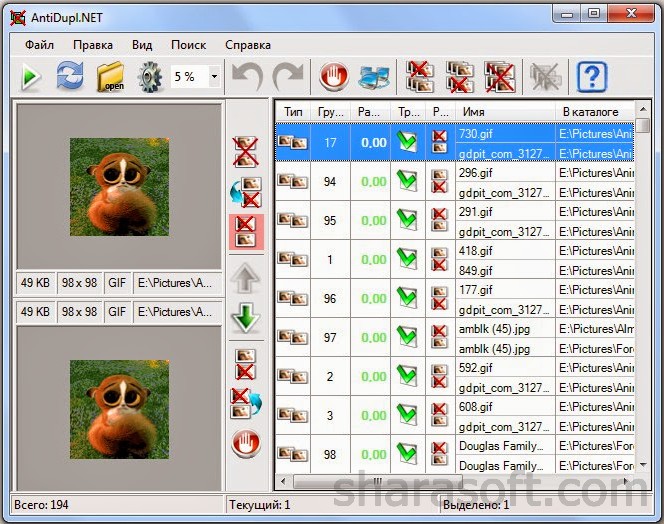Screen dimensions: 664x524
Task: Start the duplicate search with the green play icon
Action: tap(31, 78)
